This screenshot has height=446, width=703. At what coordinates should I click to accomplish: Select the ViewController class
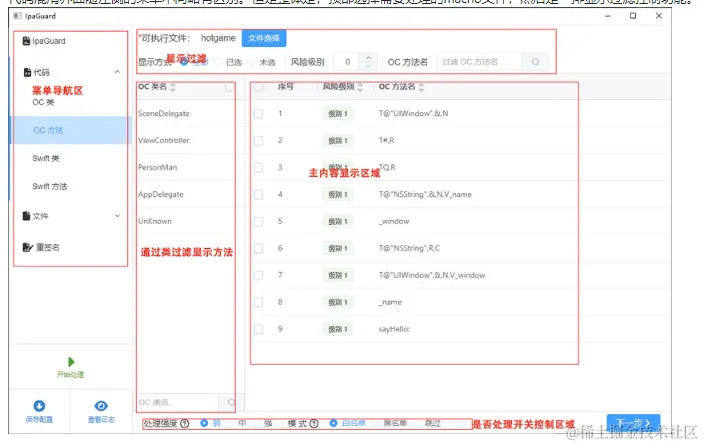click(164, 140)
